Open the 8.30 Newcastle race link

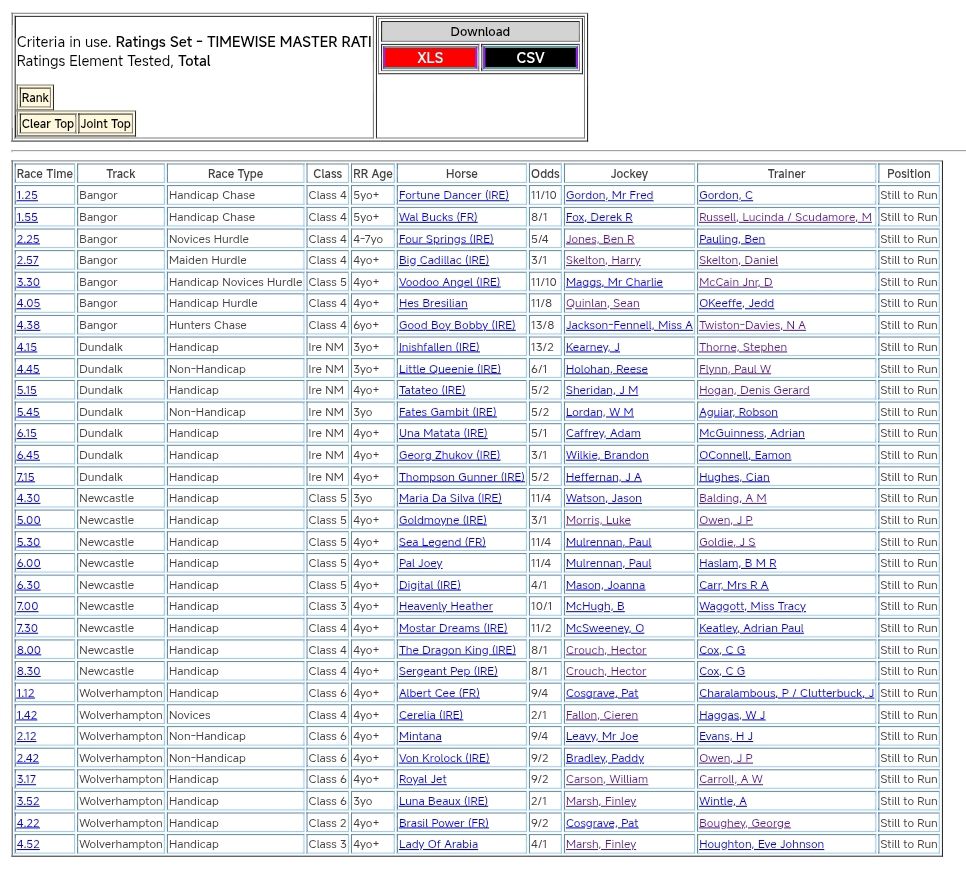click(x=28, y=672)
